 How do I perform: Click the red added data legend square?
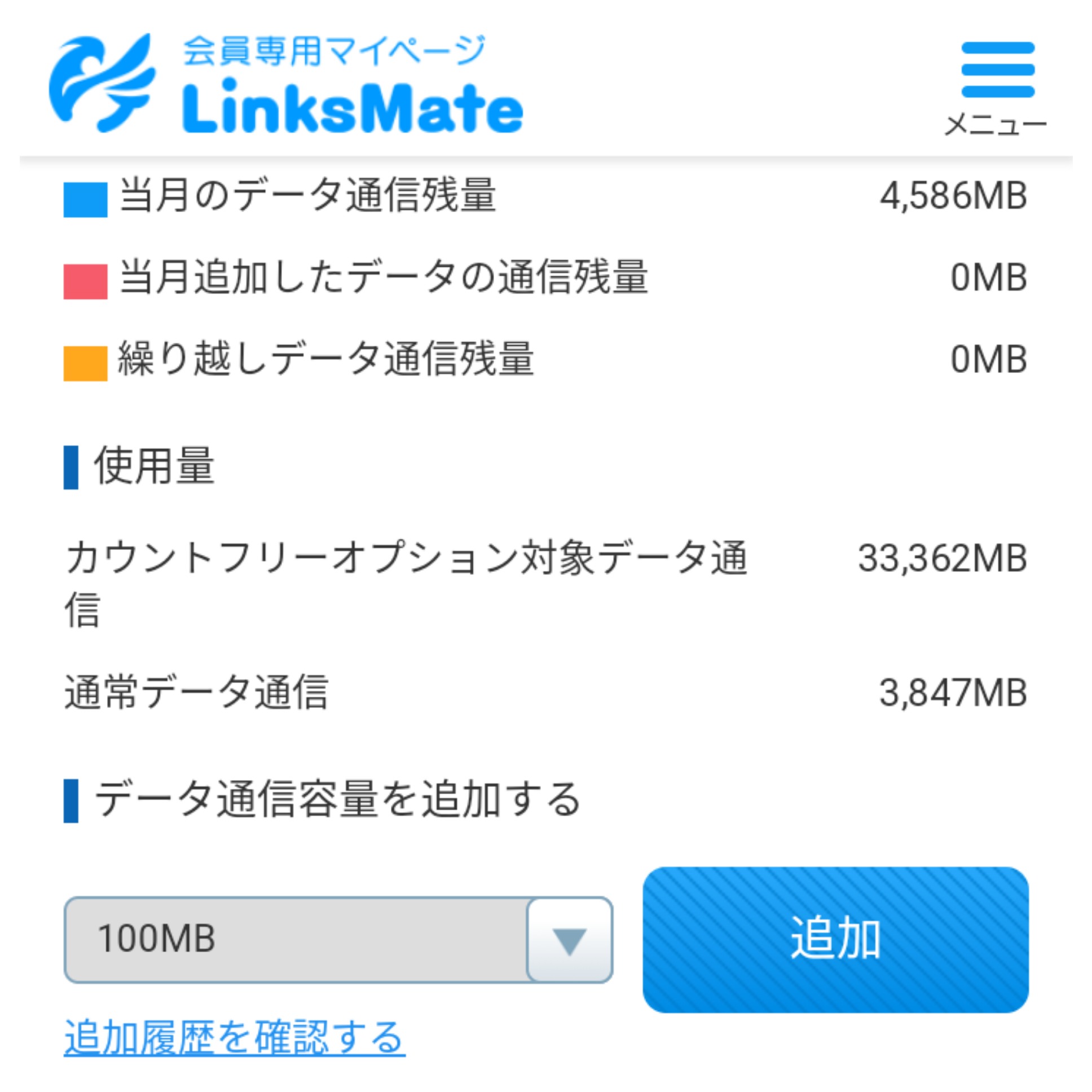(85, 281)
